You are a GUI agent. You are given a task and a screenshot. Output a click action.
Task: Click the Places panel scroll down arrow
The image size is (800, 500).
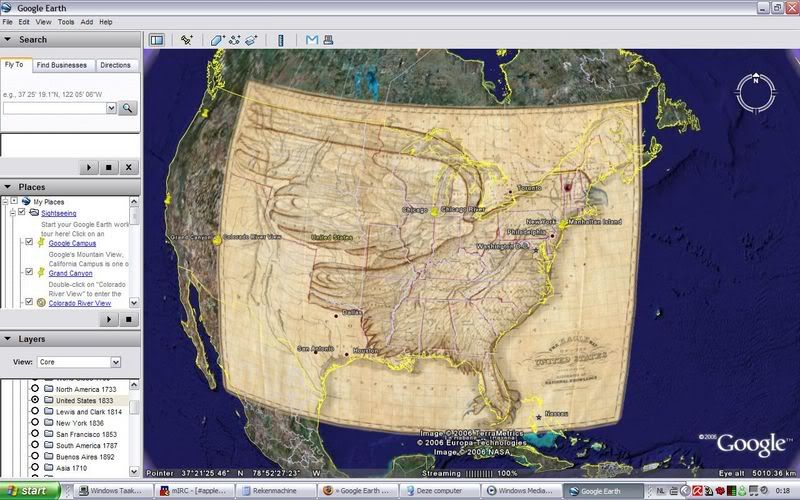134,303
